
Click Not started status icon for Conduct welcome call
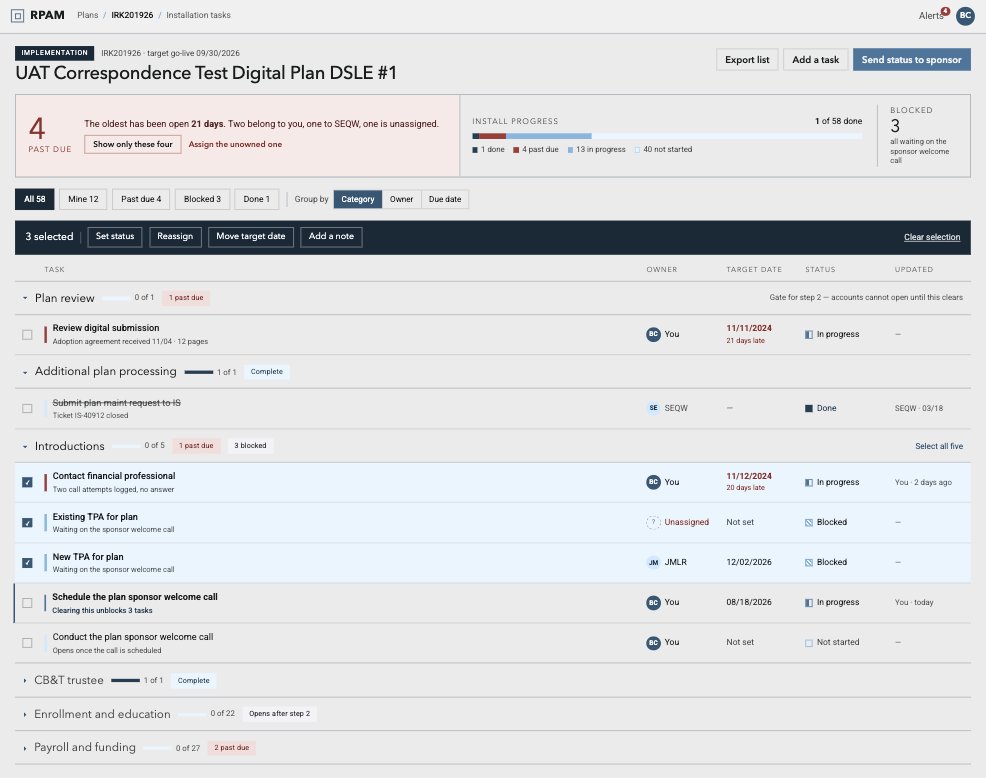click(x=809, y=643)
